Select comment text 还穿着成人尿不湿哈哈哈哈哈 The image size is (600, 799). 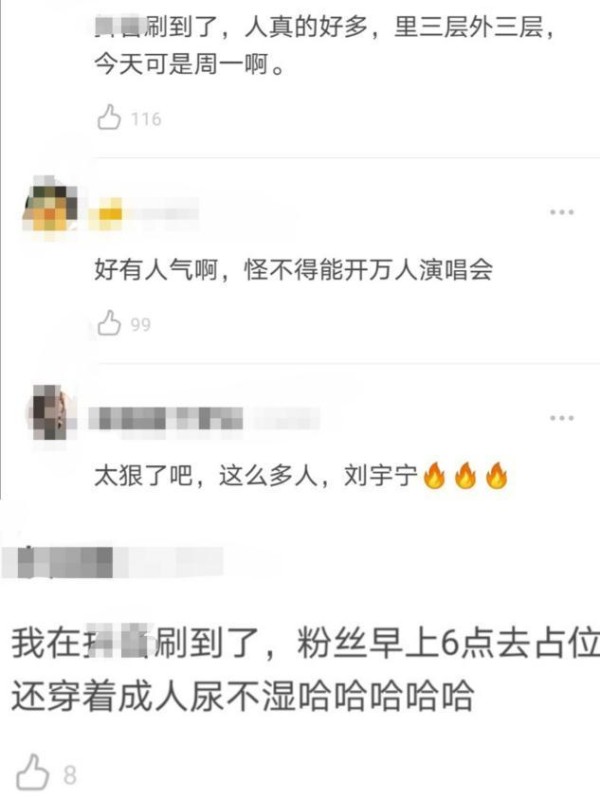(243, 696)
